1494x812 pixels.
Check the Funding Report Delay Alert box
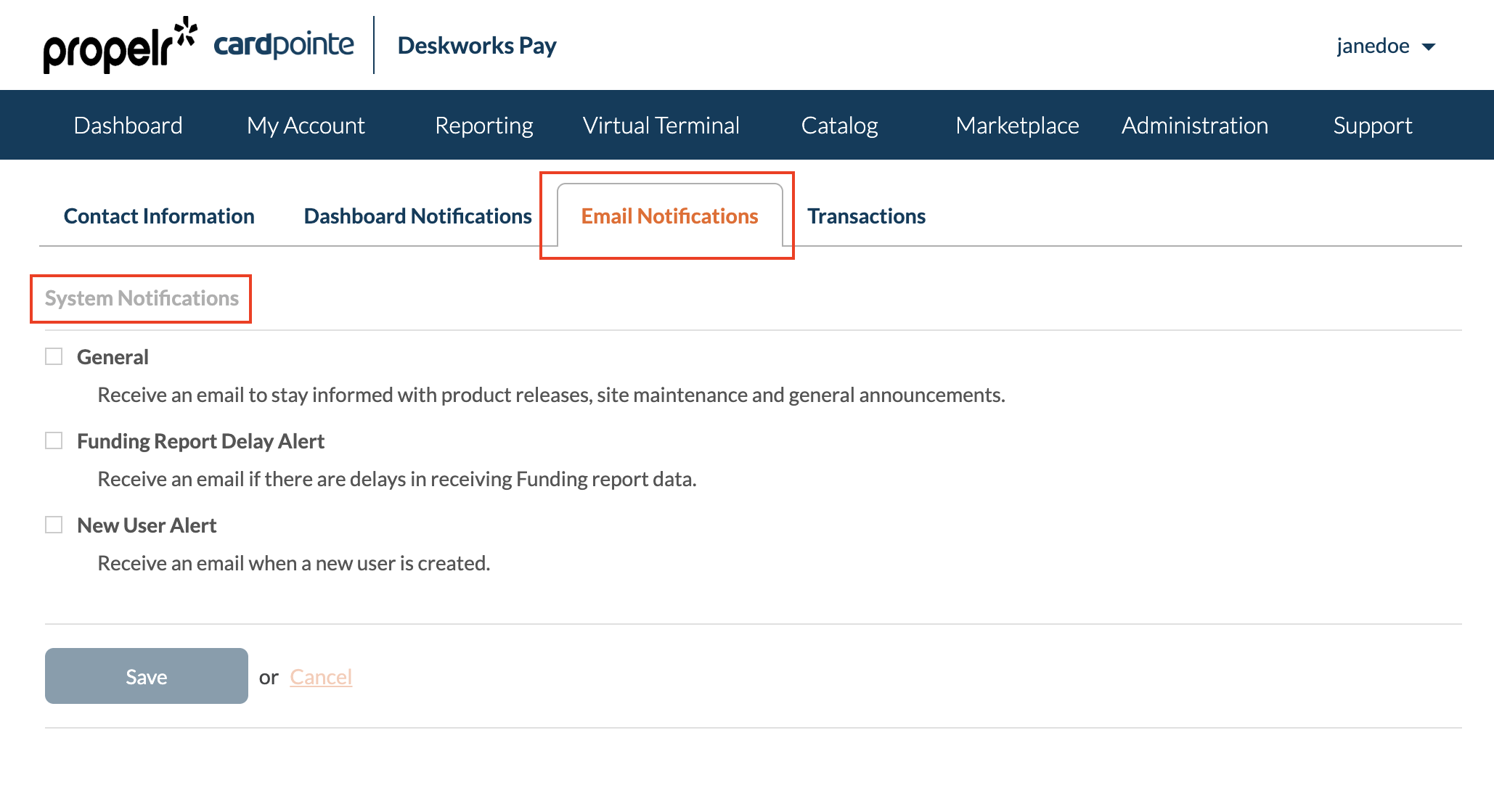coord(54,441)
